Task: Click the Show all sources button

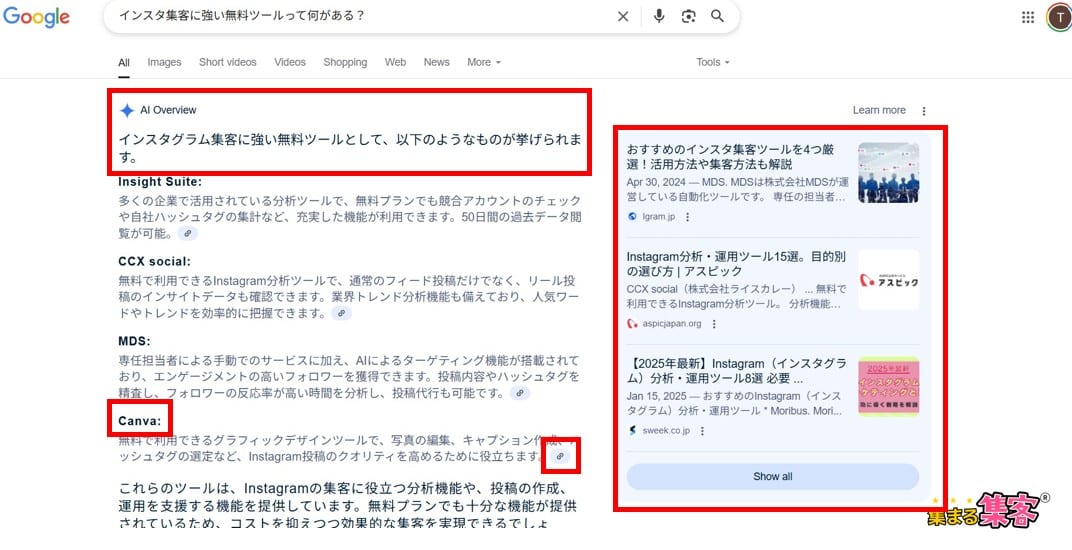Action: tap(773, 477)
